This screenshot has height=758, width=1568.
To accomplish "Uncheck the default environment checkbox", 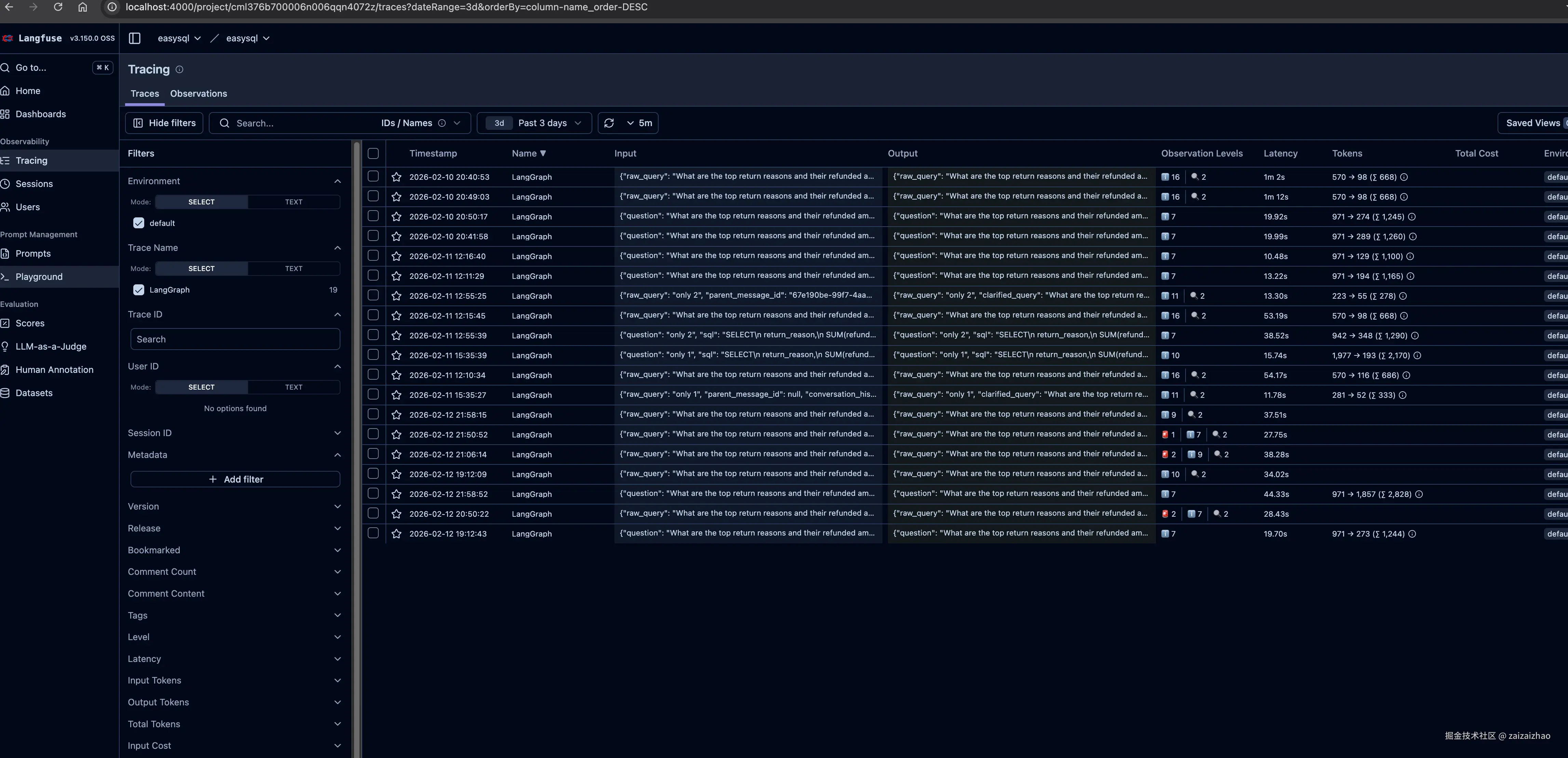I will [139, 223].
